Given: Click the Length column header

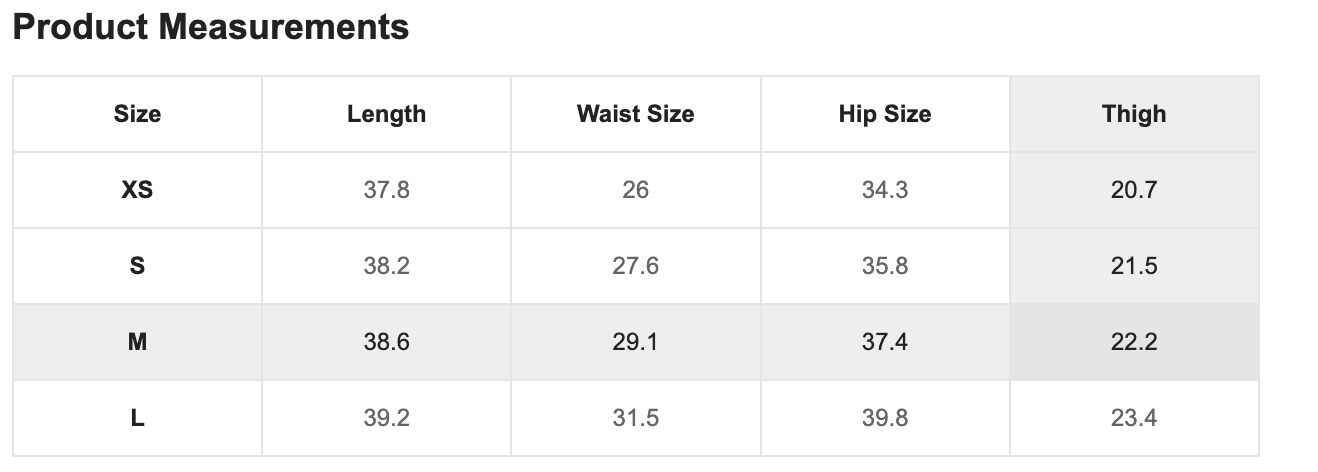Looking at the screenshot, I should coord(386,114).
